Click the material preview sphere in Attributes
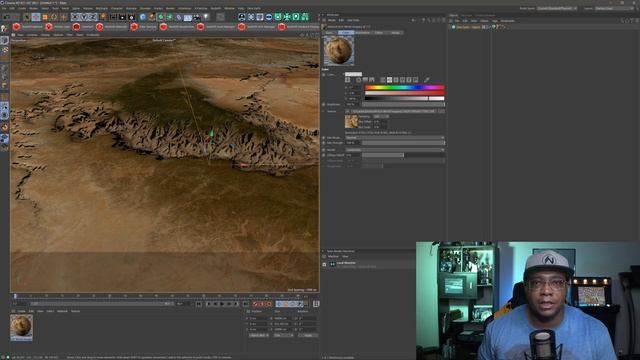Image resolution: width=640 pixels, height=360 pixels. pos(339,51)
